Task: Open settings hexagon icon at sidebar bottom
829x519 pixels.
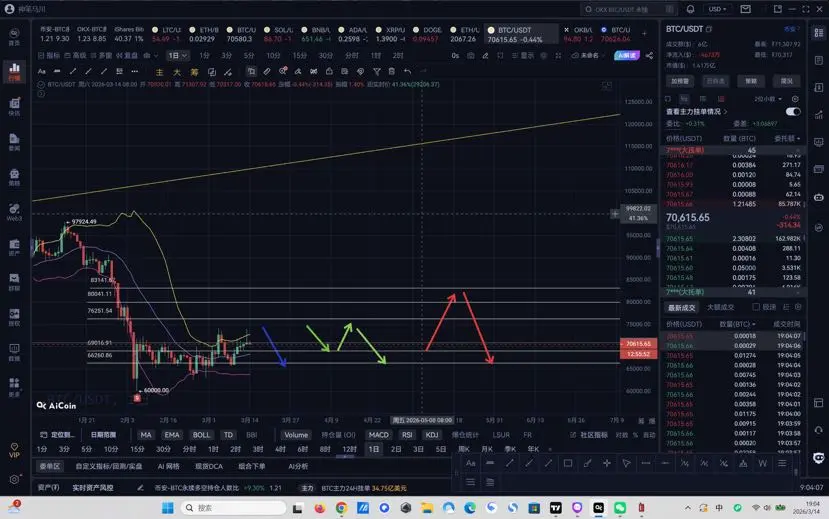Action: [x=14, y=479]
